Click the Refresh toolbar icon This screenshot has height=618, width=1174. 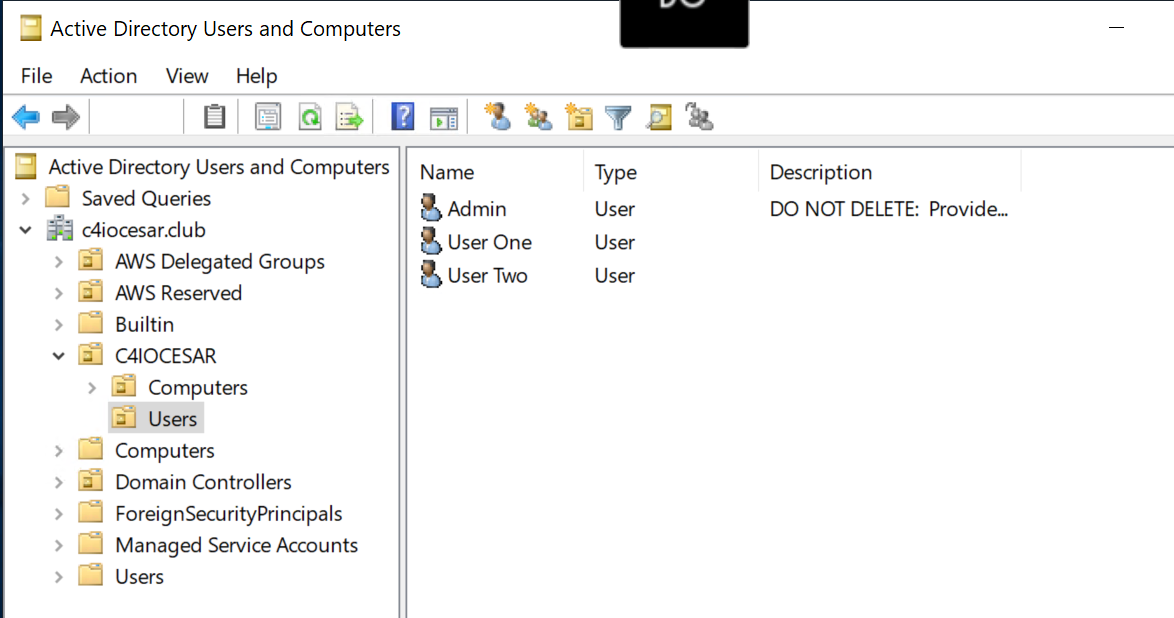(x=310, y=117)
